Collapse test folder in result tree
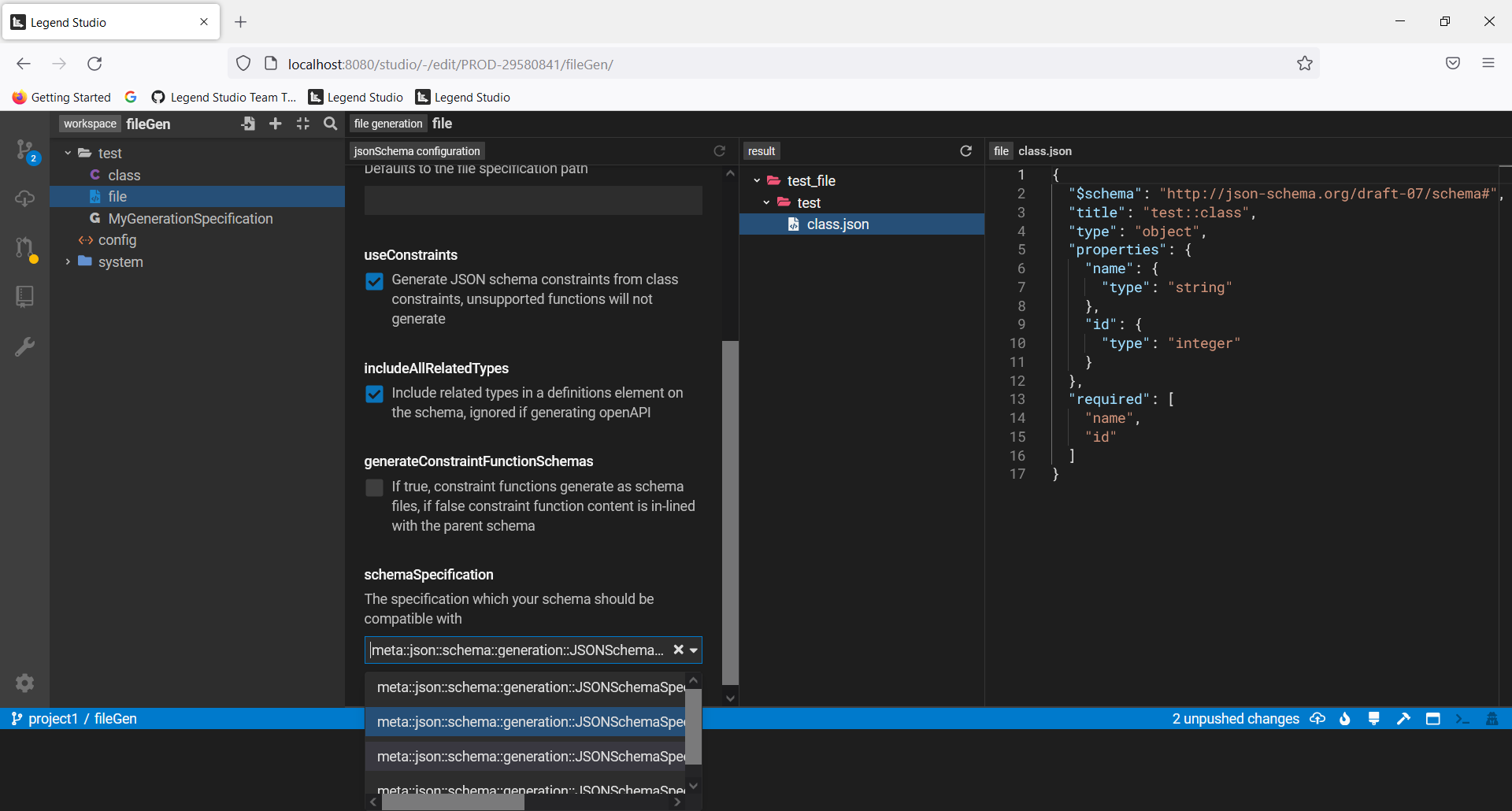The image size is (1512, 811). (766, 203)
